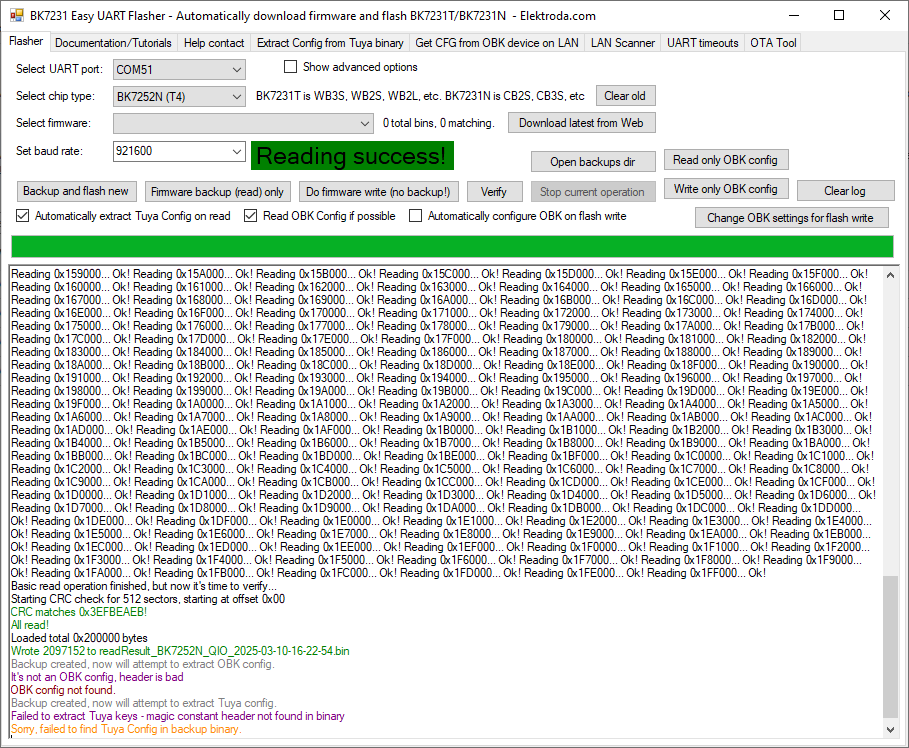The width and height of the screenshot is (909, 748).
Task: Click the Clear log button
Action: click(845, 191)
